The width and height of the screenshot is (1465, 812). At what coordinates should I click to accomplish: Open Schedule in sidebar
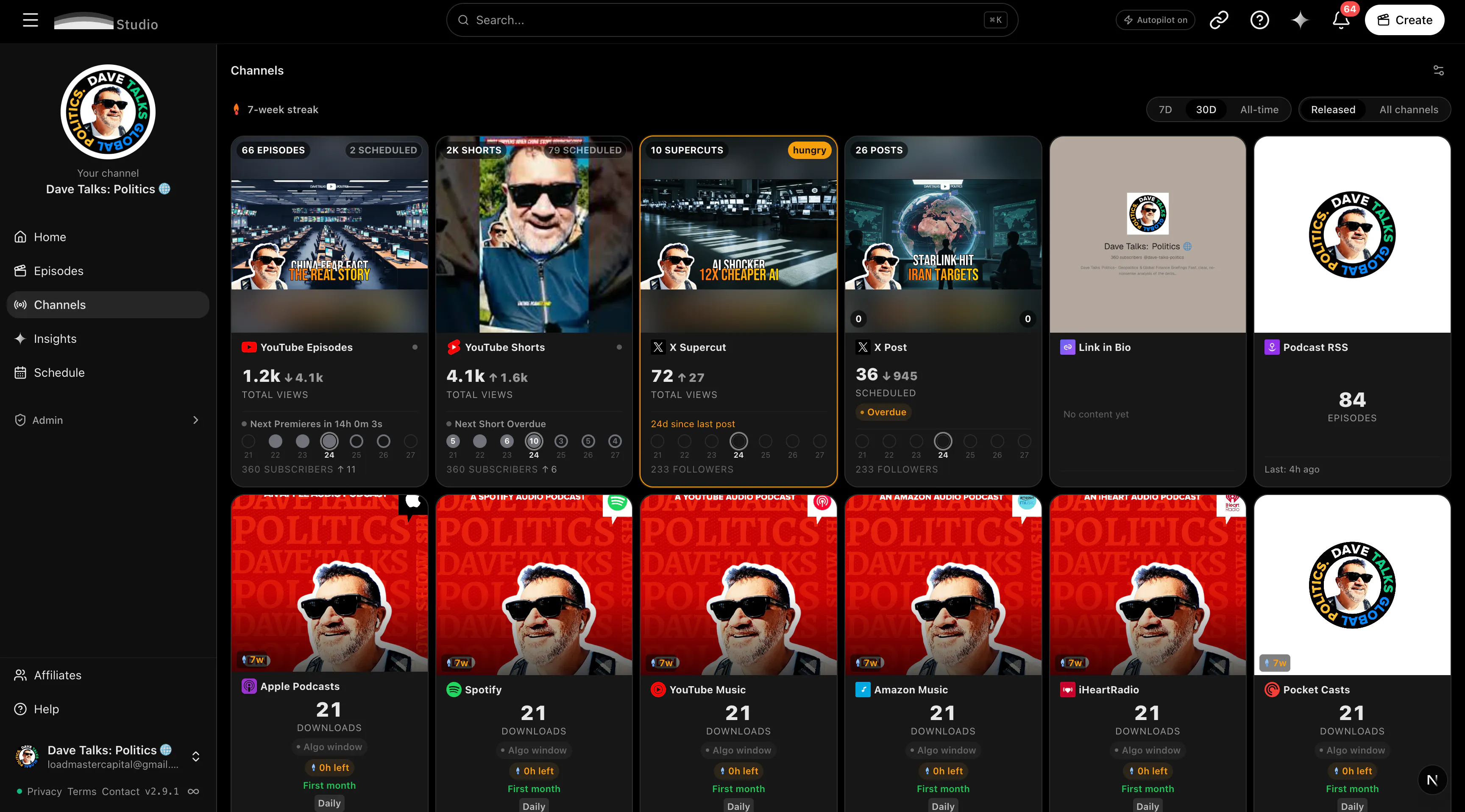click(108, 373)
